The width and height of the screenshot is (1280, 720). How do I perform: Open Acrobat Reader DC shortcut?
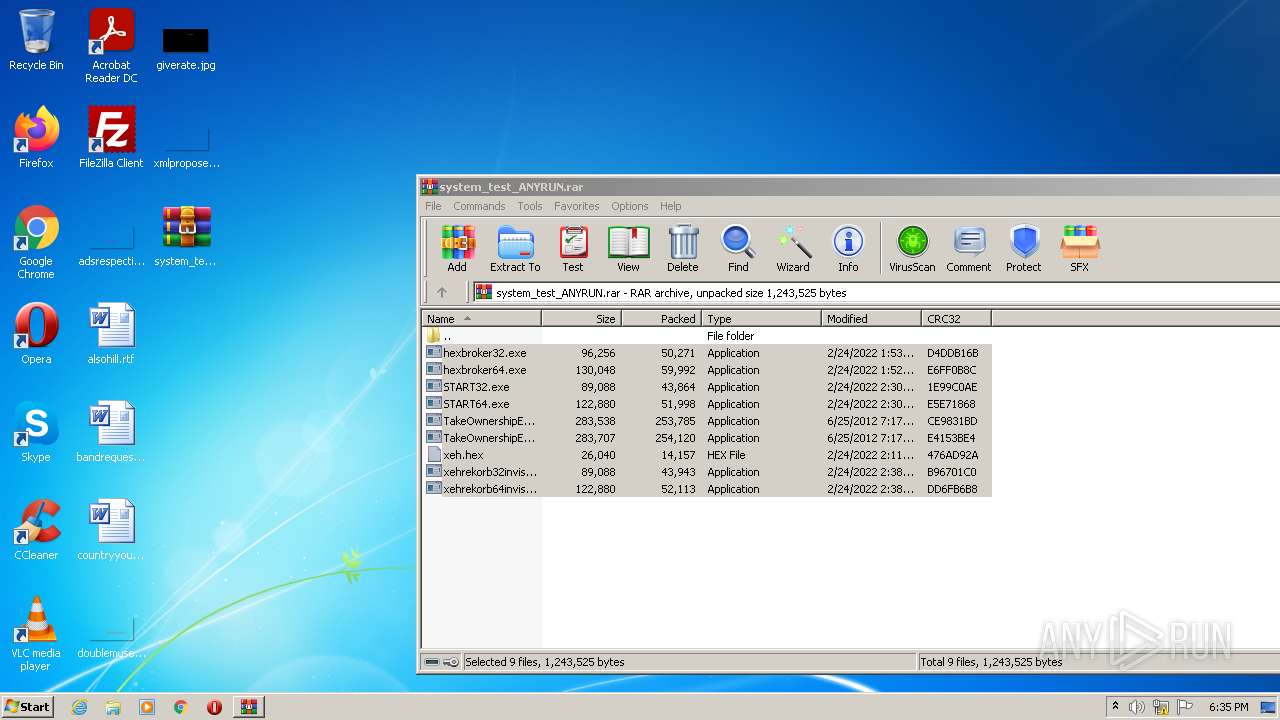(x=111, y=46)
